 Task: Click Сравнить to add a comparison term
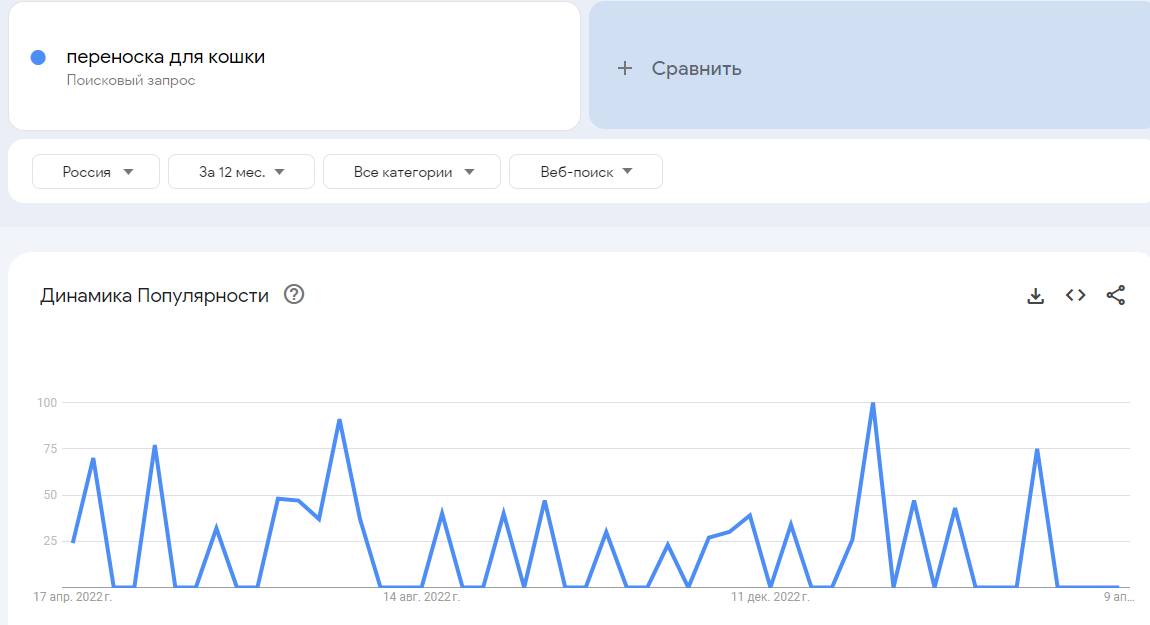[x=697, y=68]
